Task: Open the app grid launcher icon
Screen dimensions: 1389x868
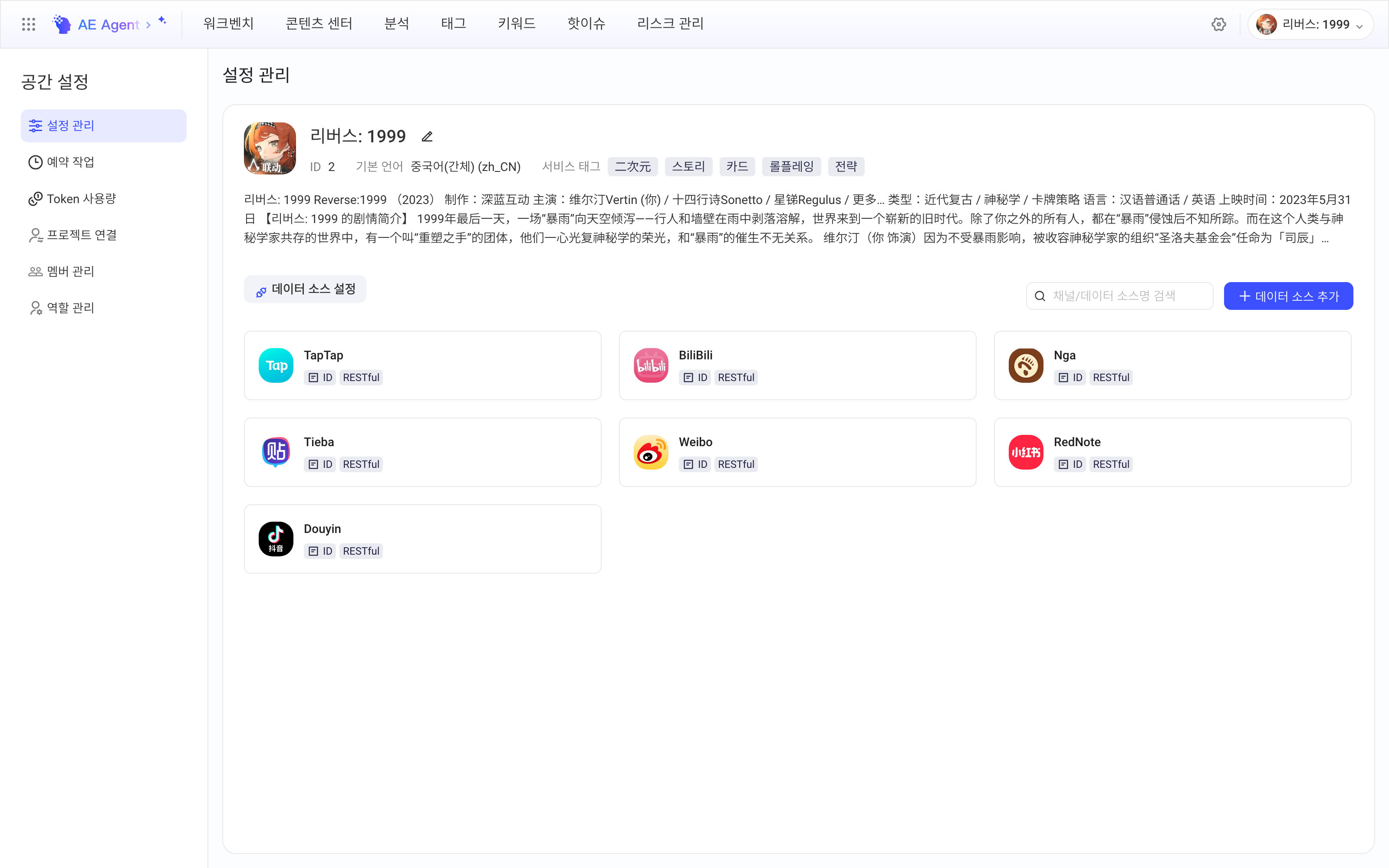Action: tap(28, 24)
